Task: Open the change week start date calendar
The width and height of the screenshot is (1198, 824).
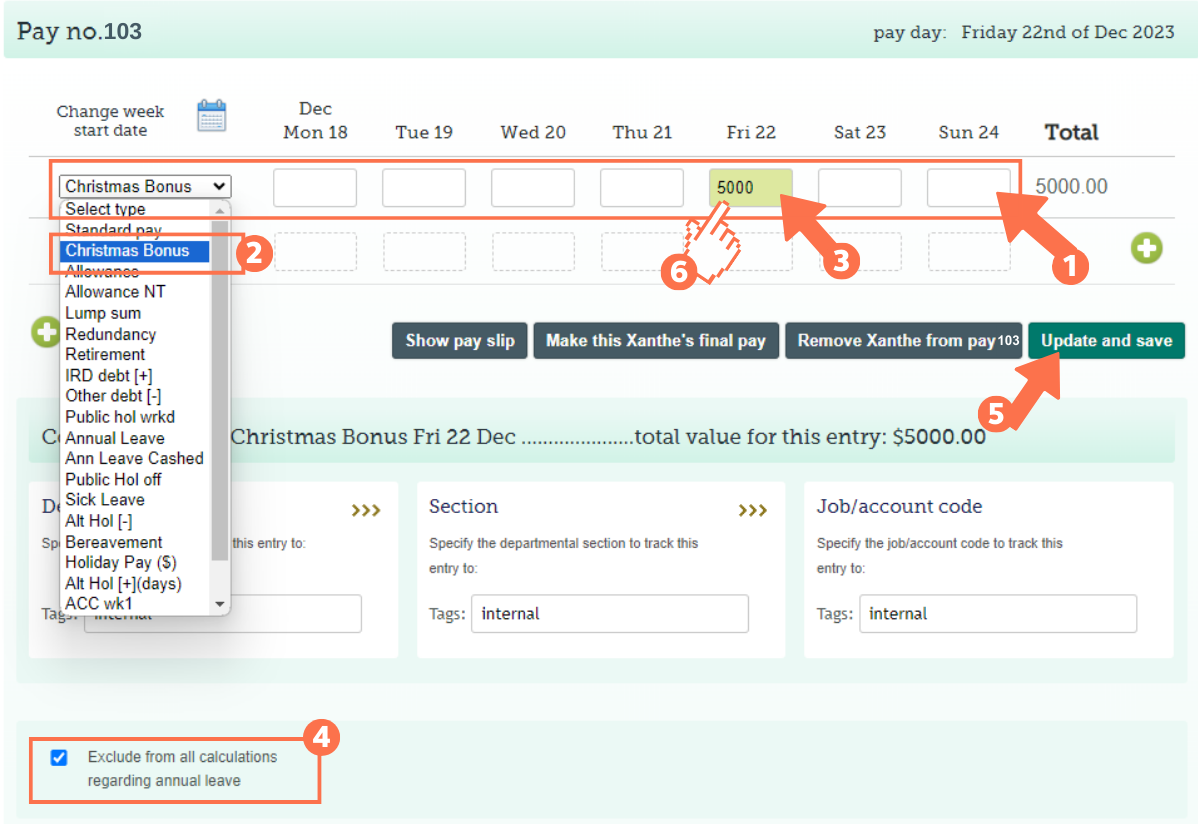Action: click(x=211, y=116)
